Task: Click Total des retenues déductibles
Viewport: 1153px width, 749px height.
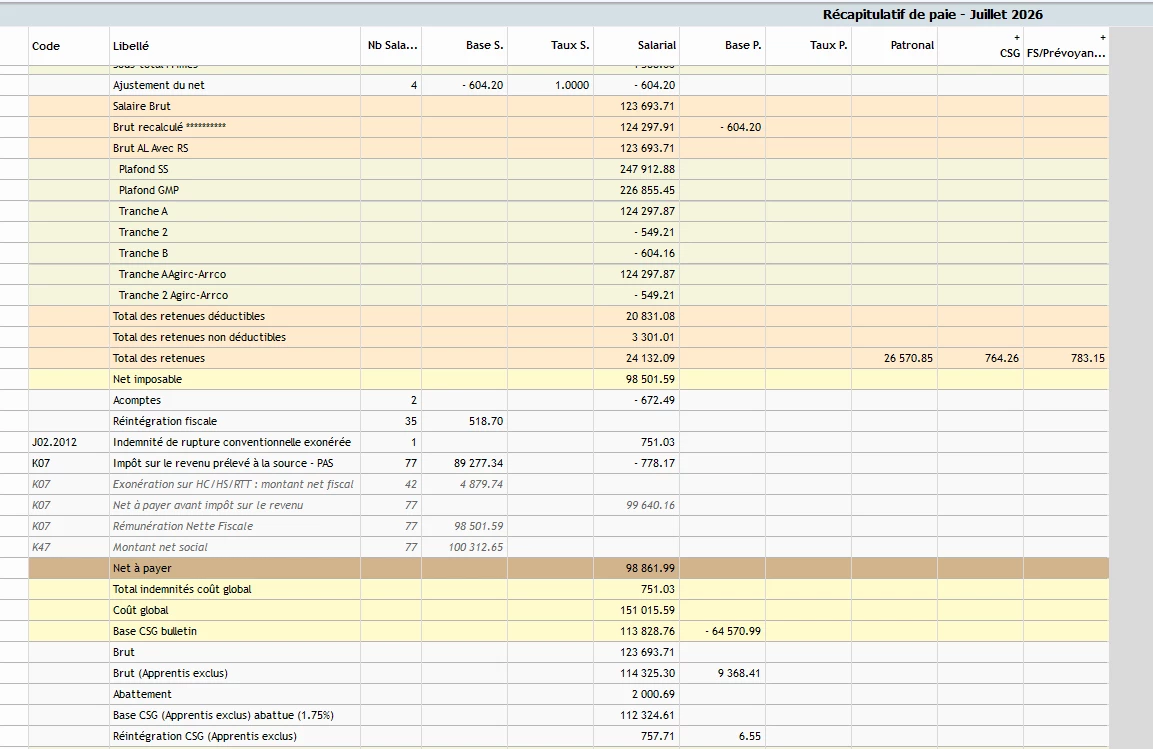Action: (x=189, y=316)
